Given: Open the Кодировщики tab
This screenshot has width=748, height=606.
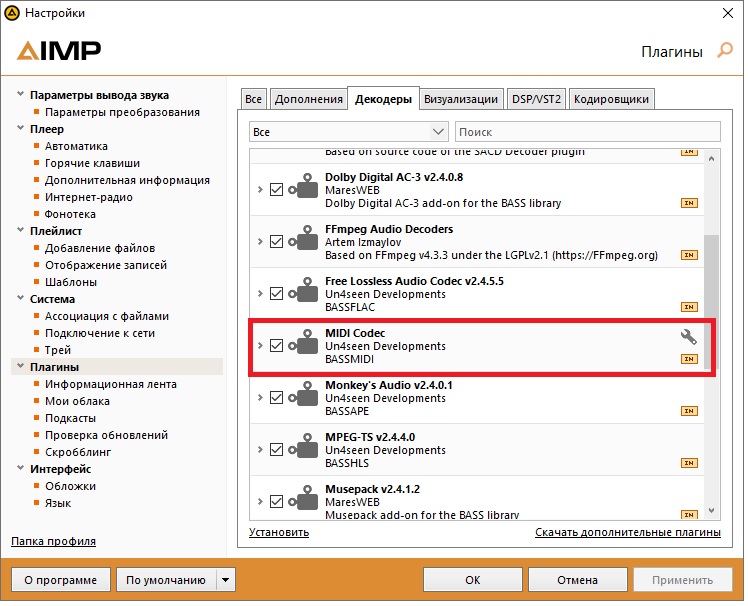Looking at the screenshot, I should click(x=613, y=98).
